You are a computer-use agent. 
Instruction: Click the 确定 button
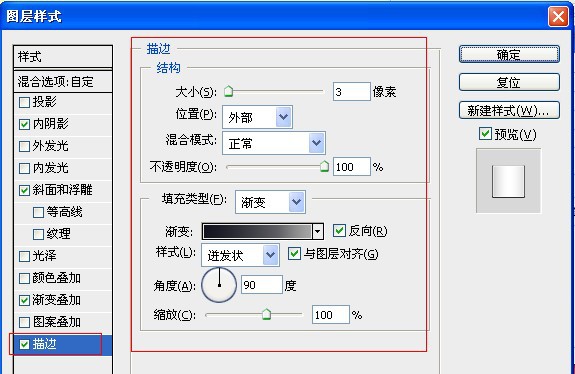(509, 55)
